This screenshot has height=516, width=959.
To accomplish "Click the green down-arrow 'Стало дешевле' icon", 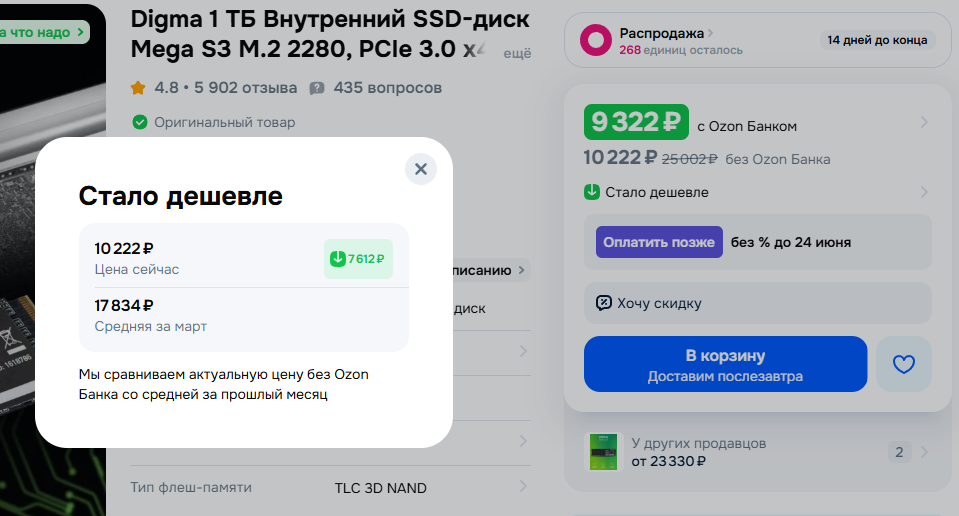I will [592, 192].
